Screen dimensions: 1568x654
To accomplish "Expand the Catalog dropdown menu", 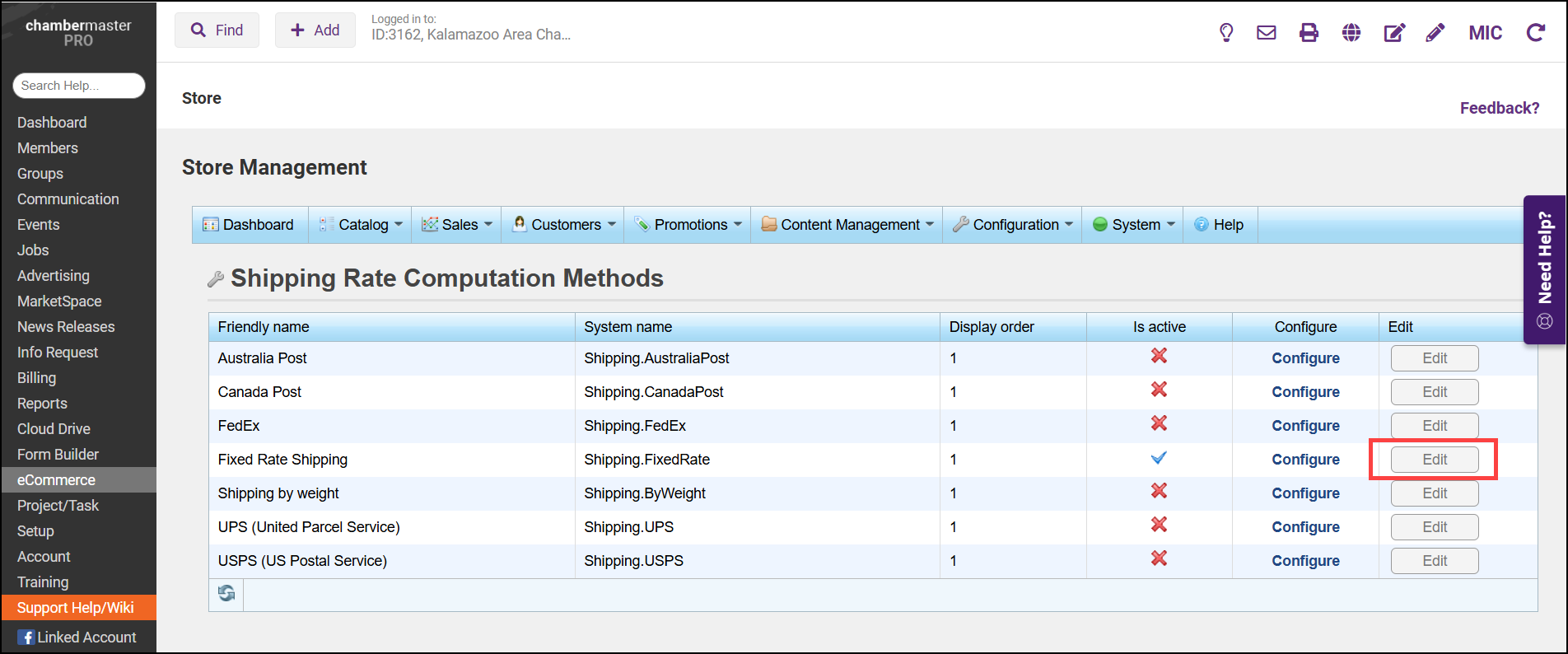I will [362, 225].
